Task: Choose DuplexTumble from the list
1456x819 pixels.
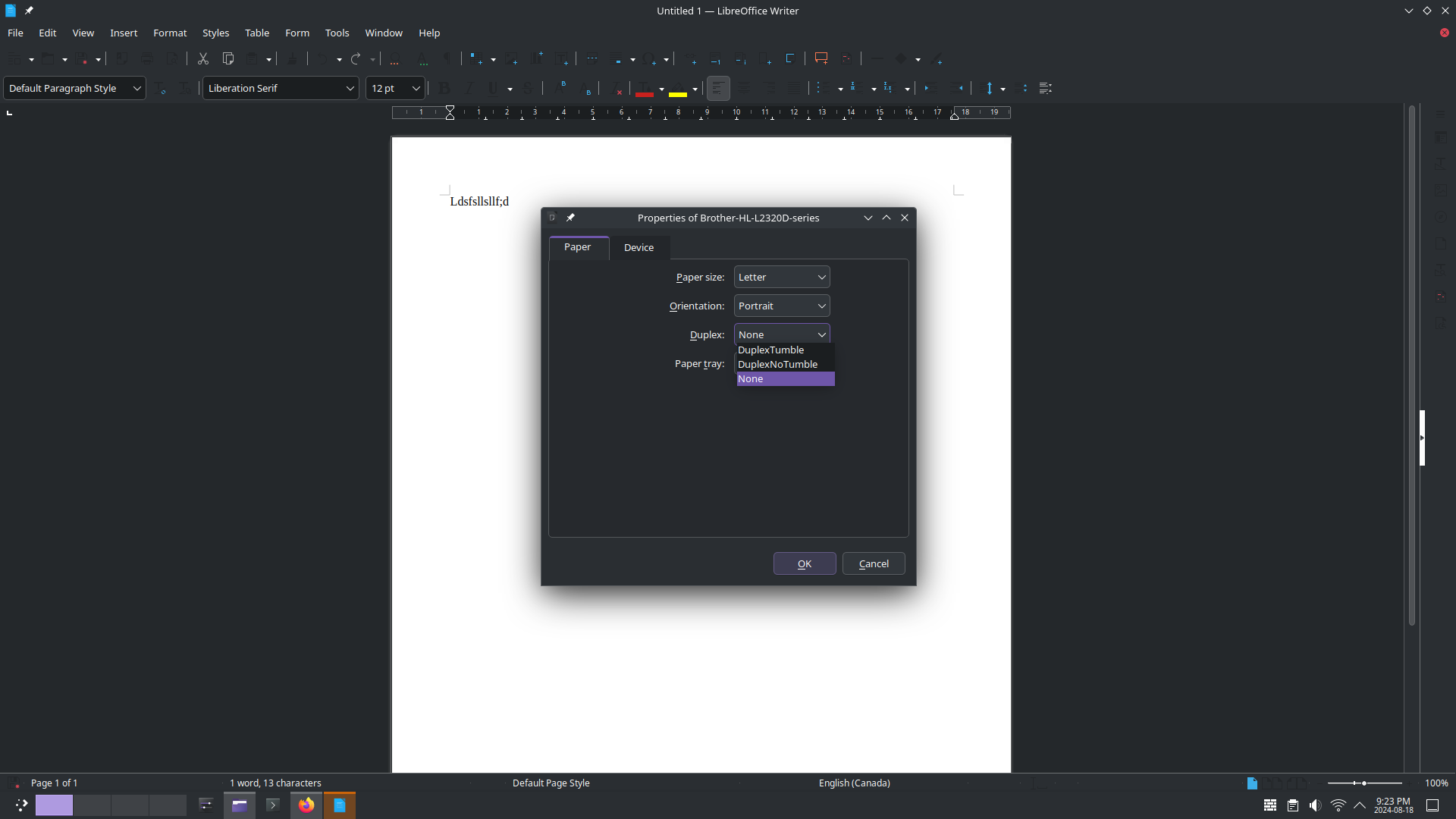Action: click(x=786, y=350)
